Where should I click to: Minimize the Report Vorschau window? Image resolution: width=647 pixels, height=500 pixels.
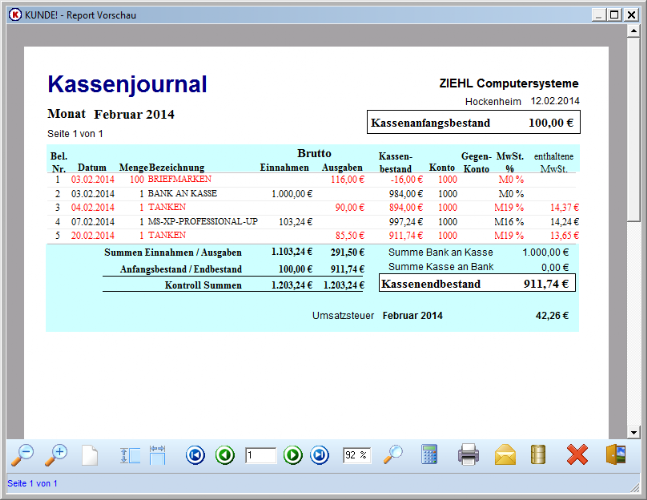(x=599, y=15)
